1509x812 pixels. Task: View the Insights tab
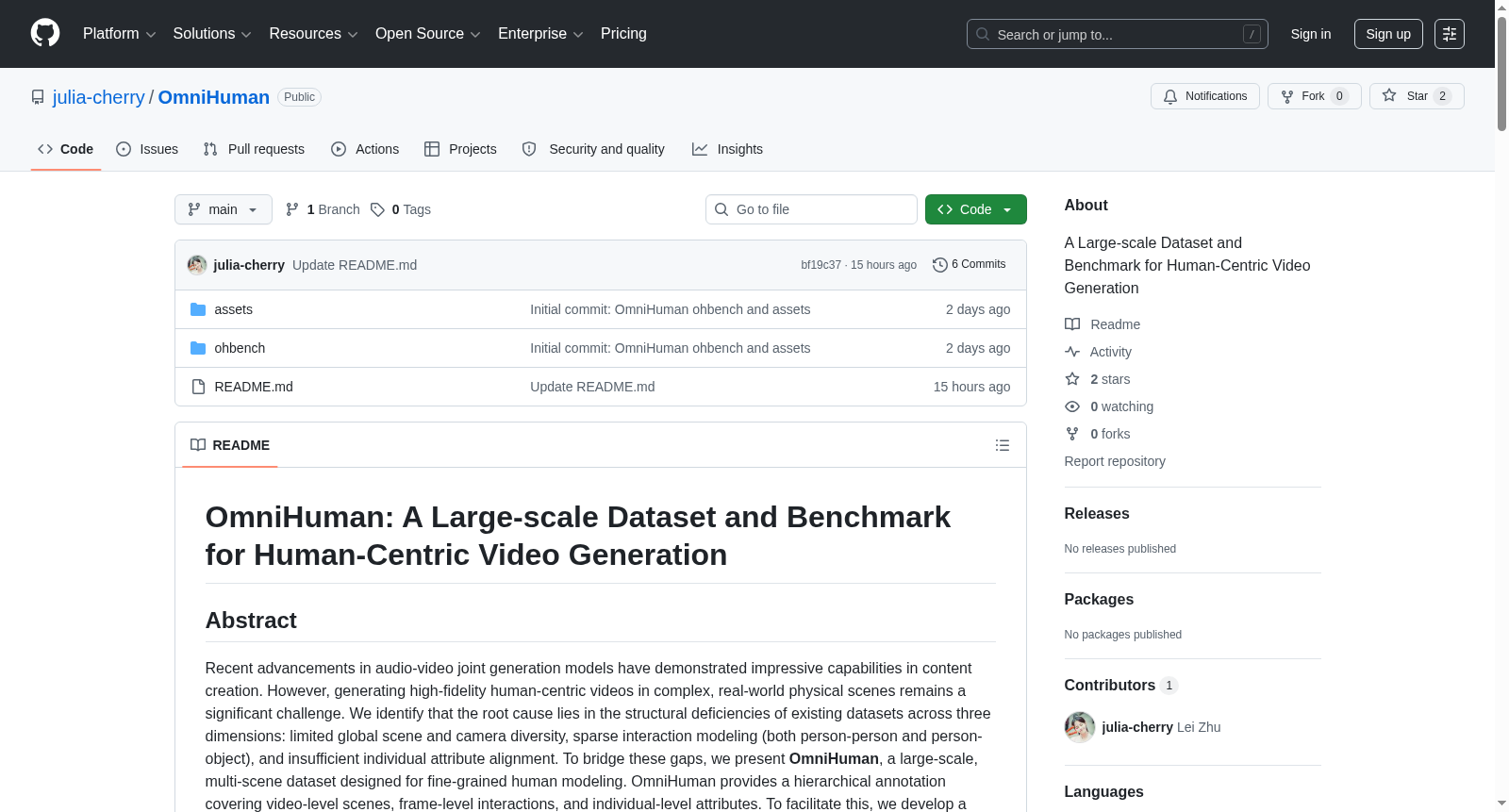[727, 149]
